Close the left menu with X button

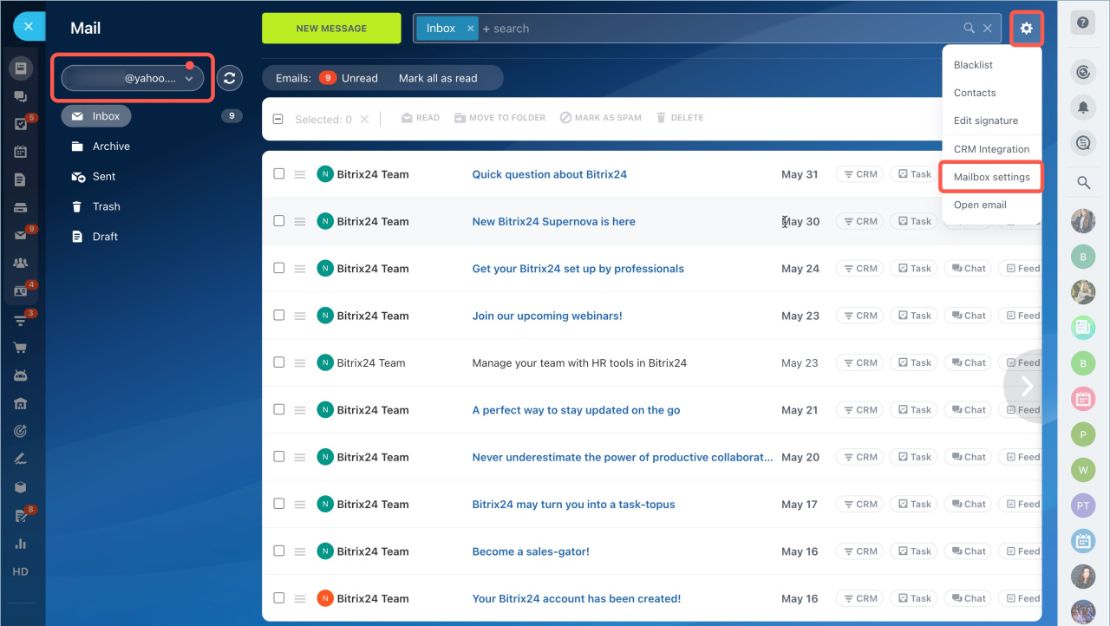click(x=28, y=27)
